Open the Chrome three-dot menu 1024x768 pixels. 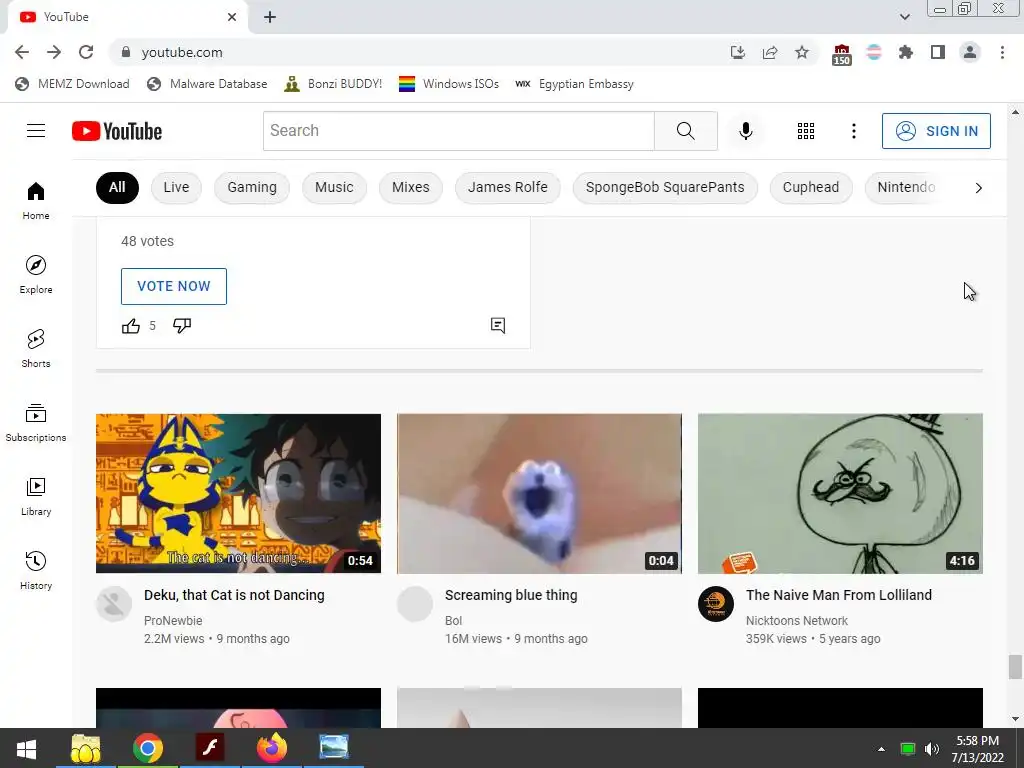[x=1002, y=52]
